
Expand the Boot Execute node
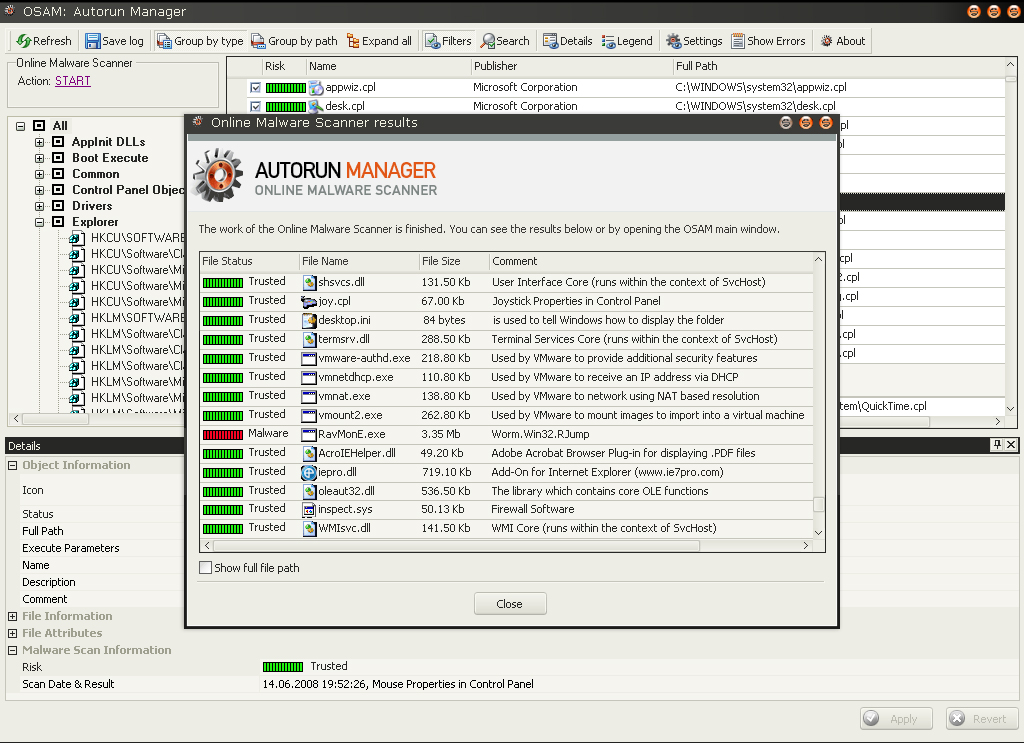coord(39,158)
